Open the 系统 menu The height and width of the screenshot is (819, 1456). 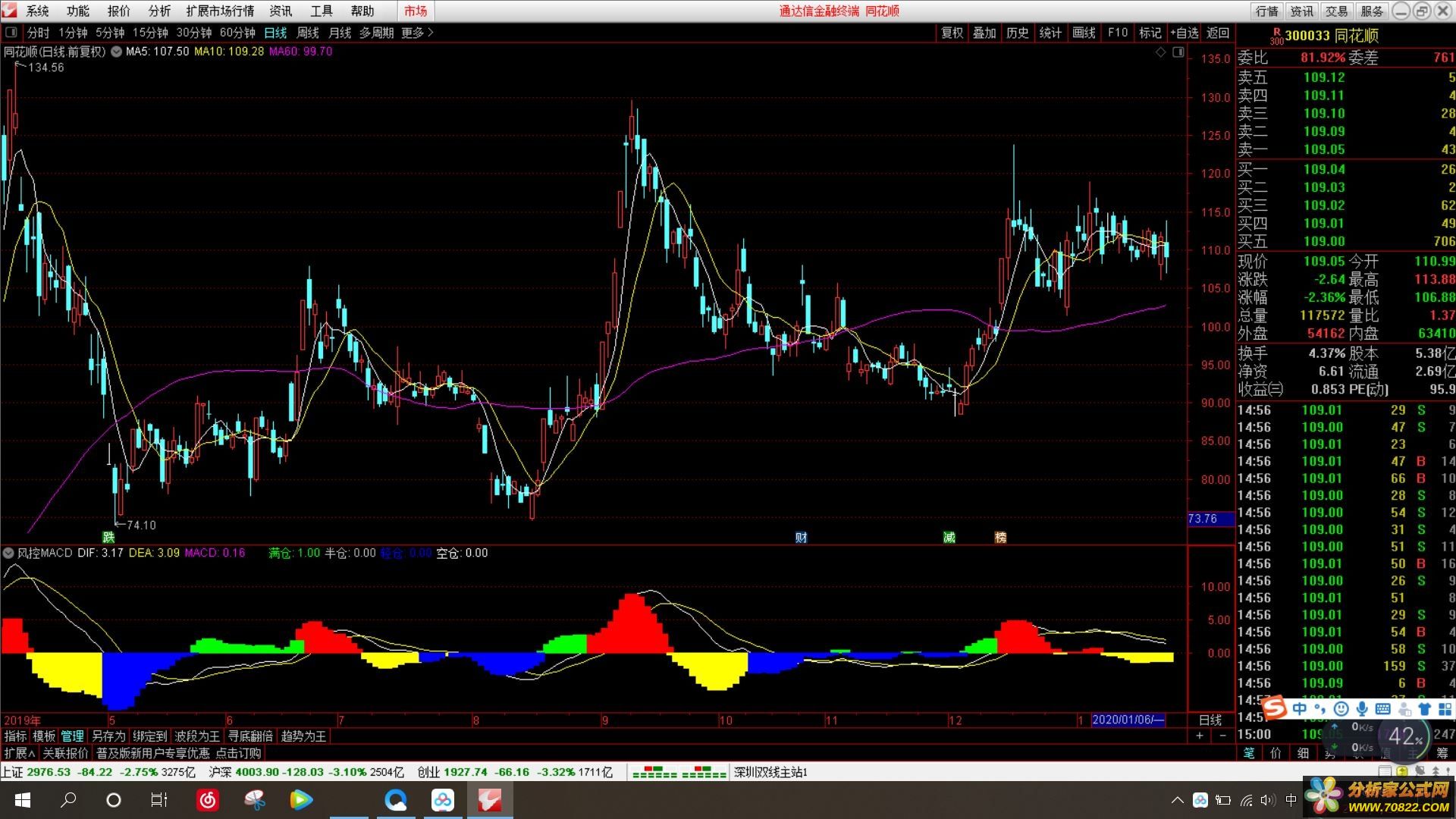pyautogui.click(x=37, y=11)
